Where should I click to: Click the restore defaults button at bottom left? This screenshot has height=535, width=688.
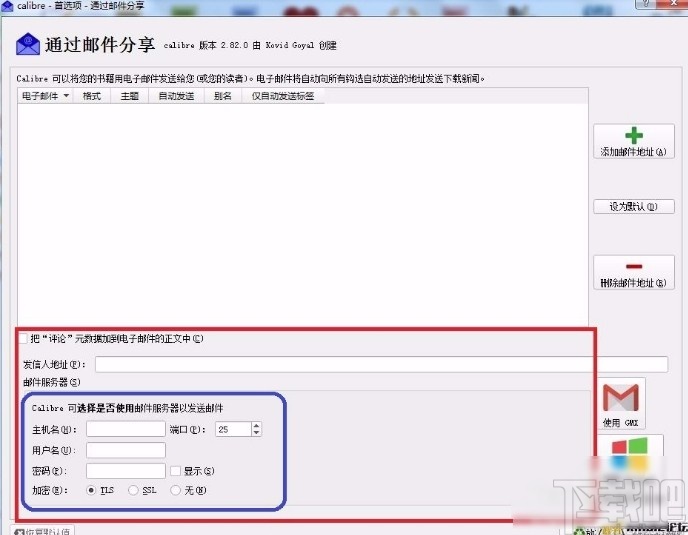pos(42,531)
